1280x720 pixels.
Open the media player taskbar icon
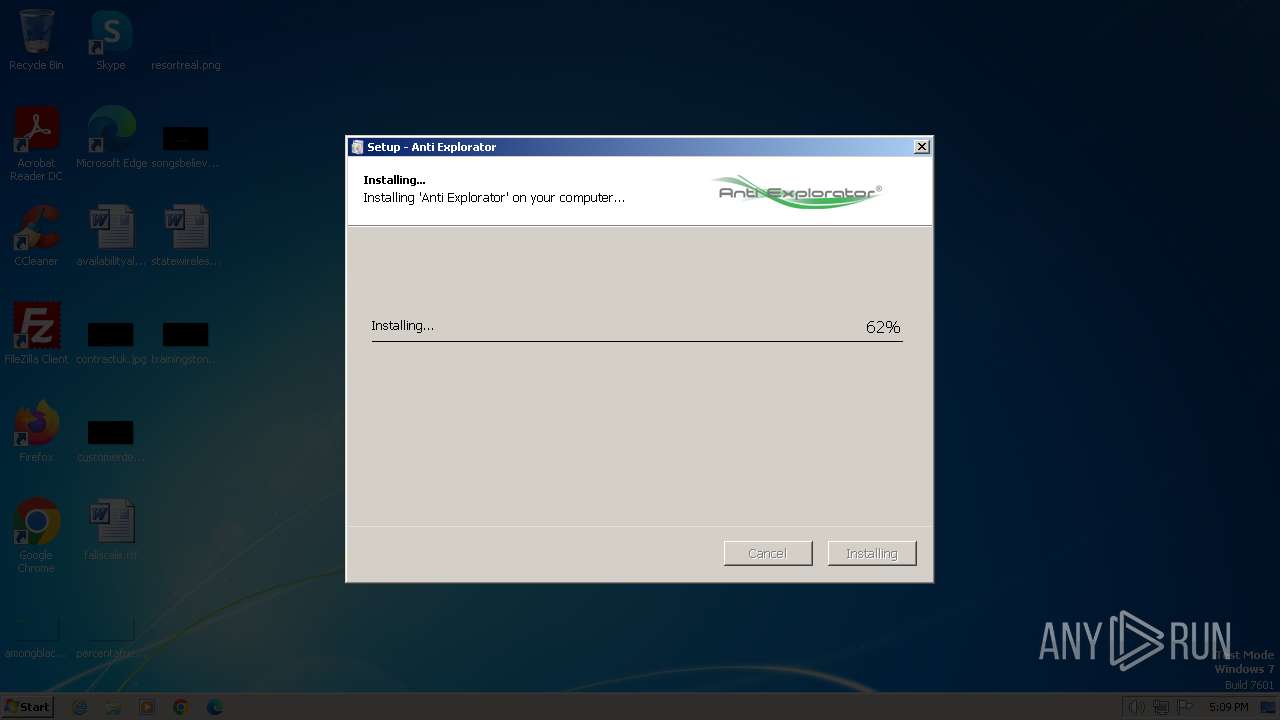(147, 707)
